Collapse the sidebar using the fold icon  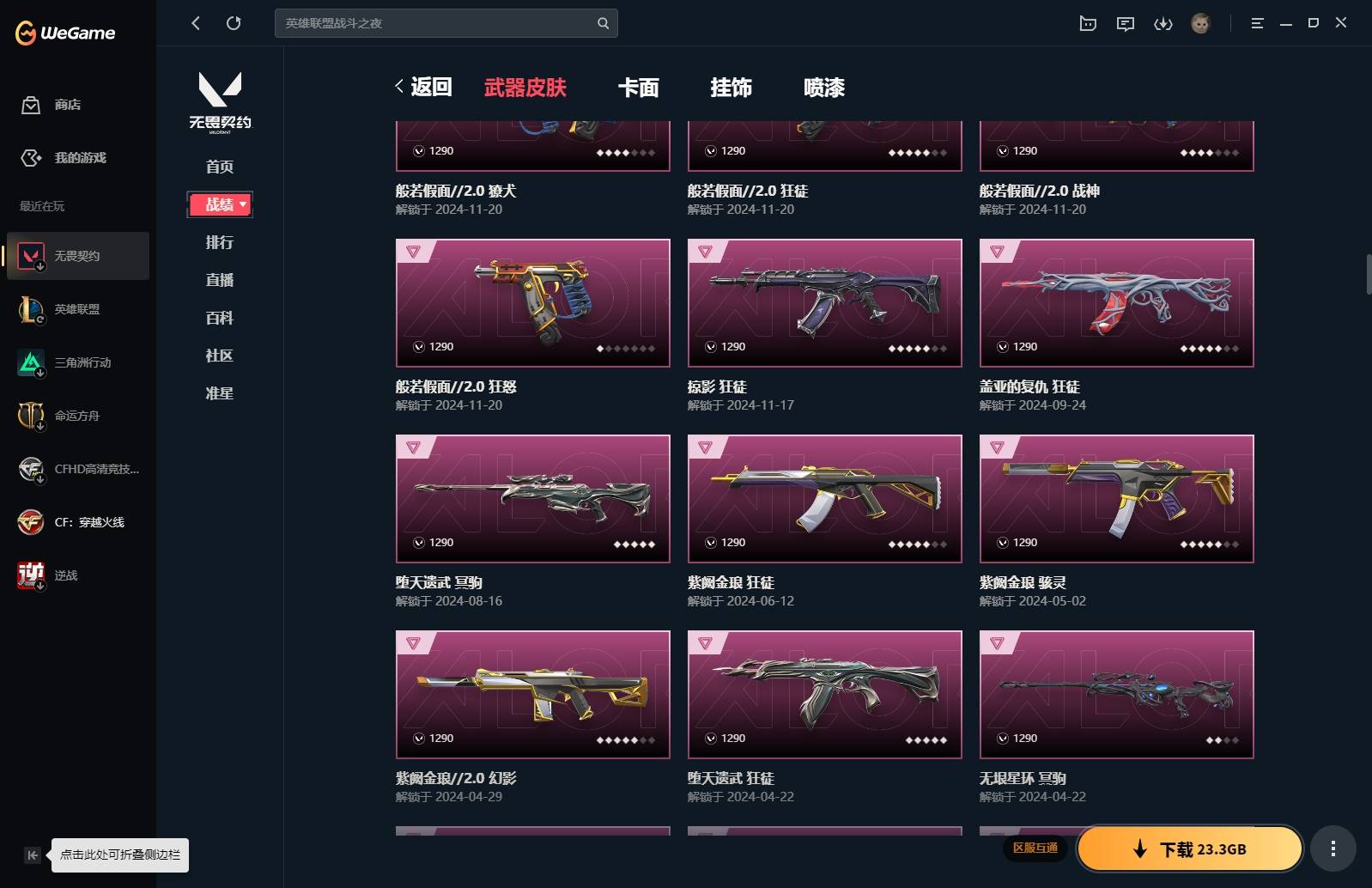[32, 855]
